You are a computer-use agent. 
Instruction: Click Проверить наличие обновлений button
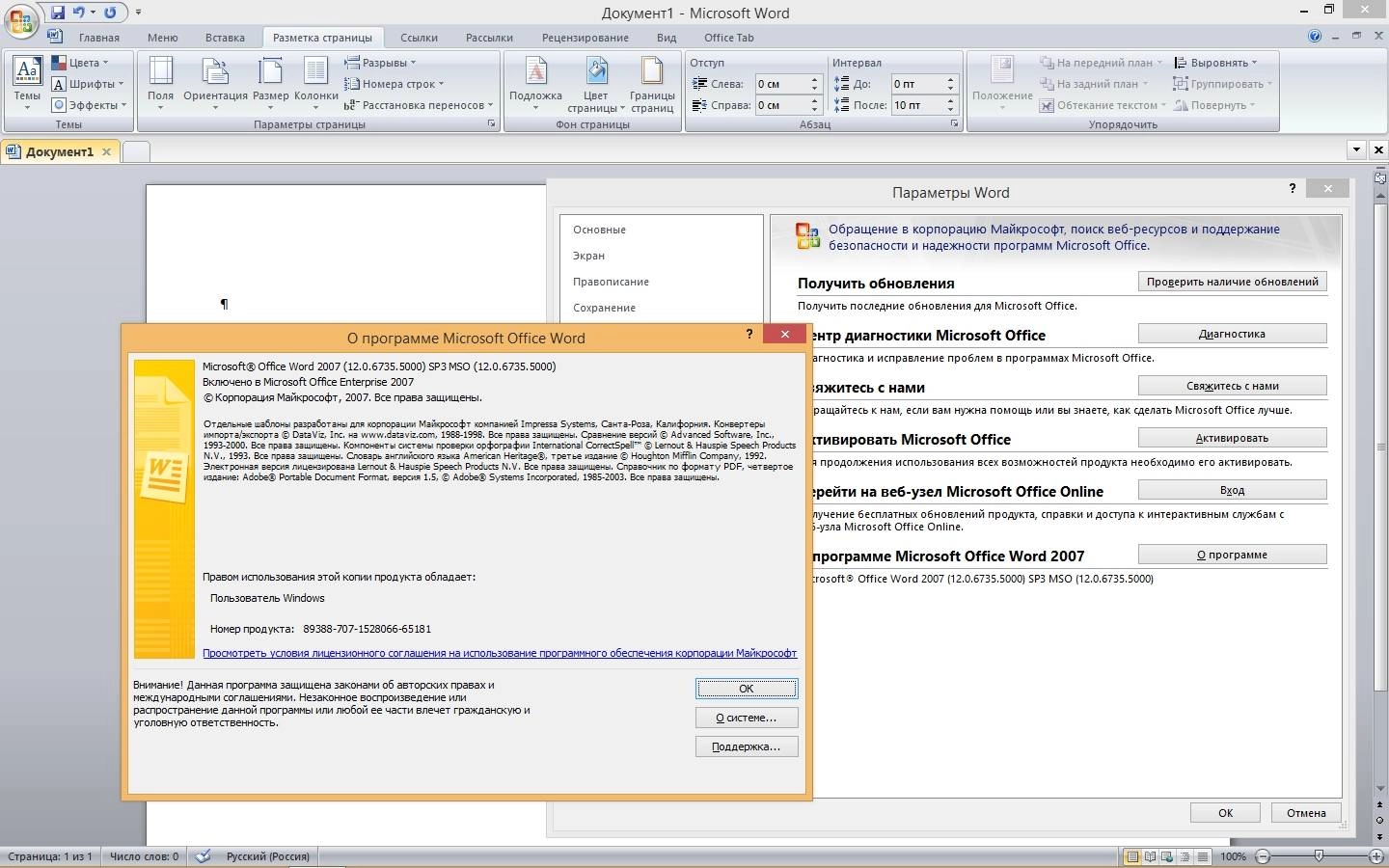(x=1233, y=282)
